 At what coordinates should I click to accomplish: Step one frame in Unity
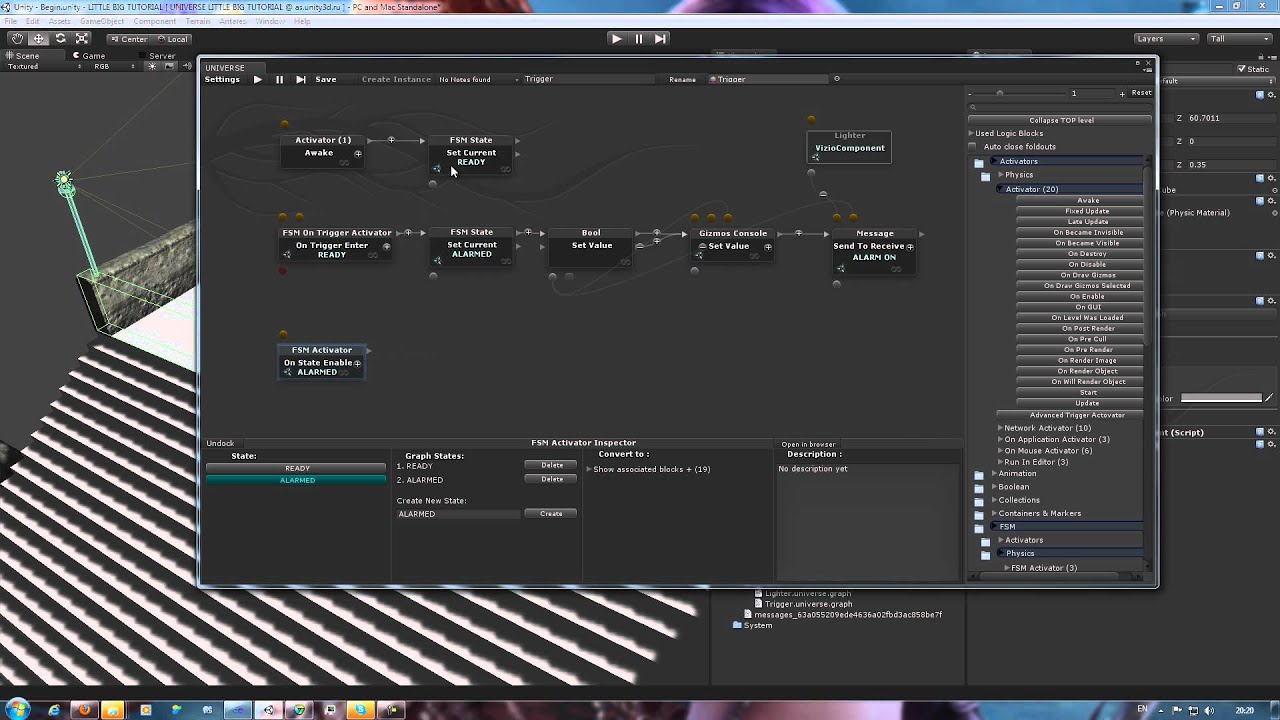660,39
